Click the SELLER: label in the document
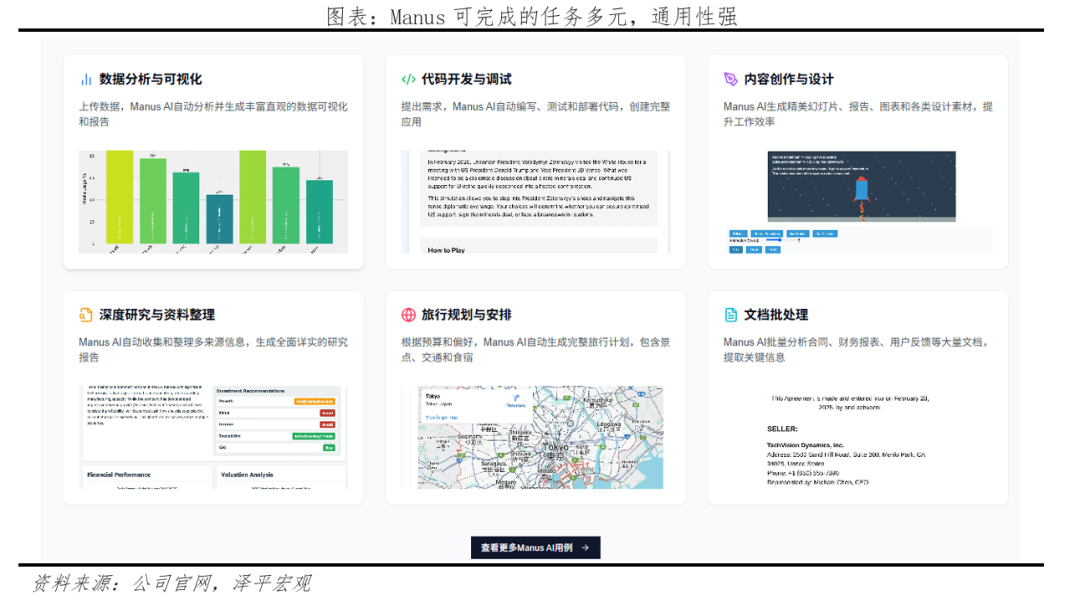Screen dimensions: 1080x611 click(x=782, y=428)
